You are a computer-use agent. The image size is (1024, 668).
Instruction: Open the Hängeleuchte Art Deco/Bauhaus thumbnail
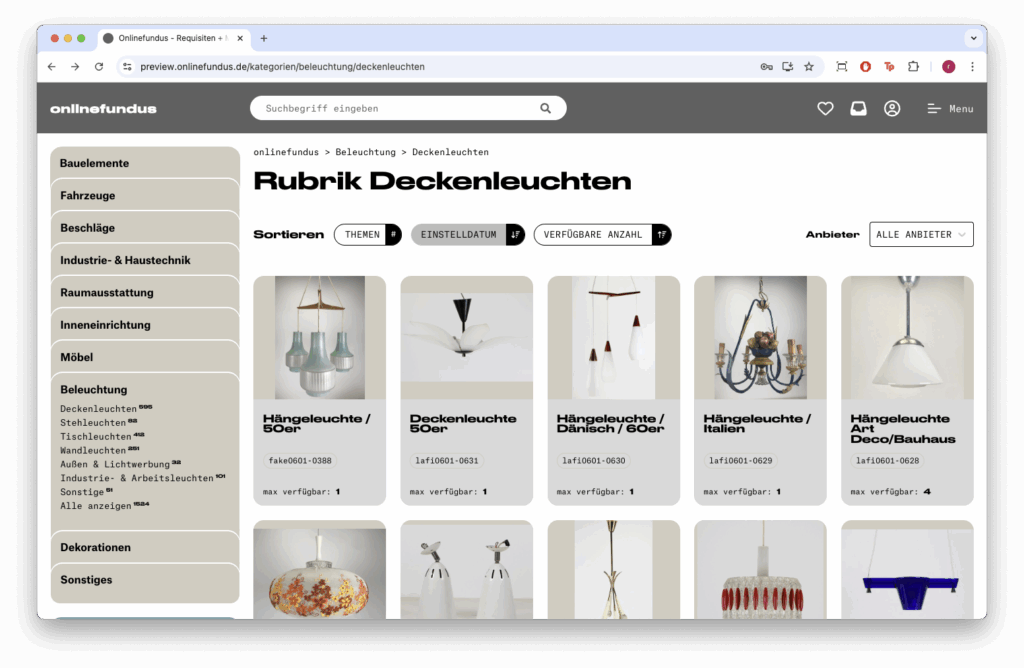point(907,338)
